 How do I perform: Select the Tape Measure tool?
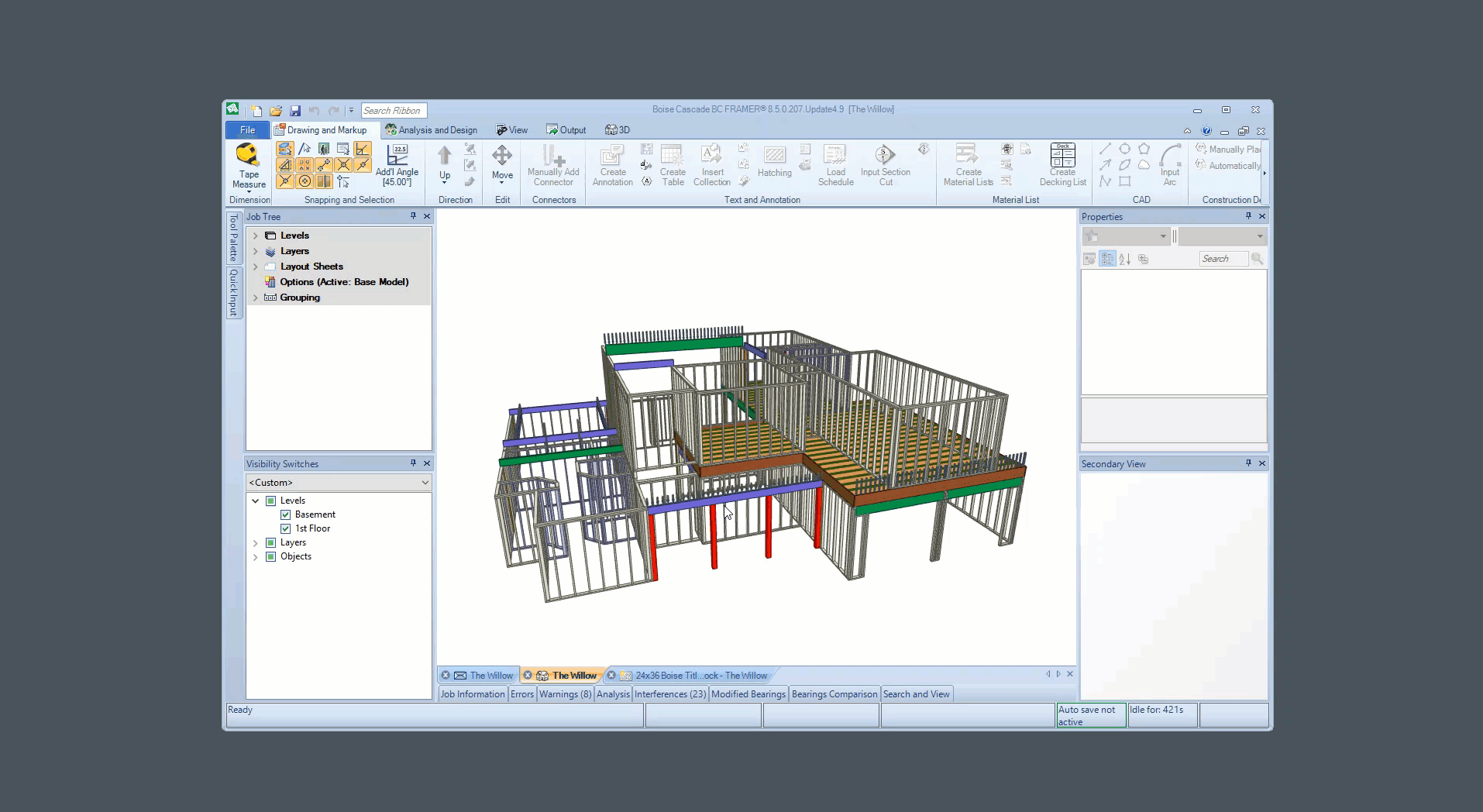click(249, 156)
